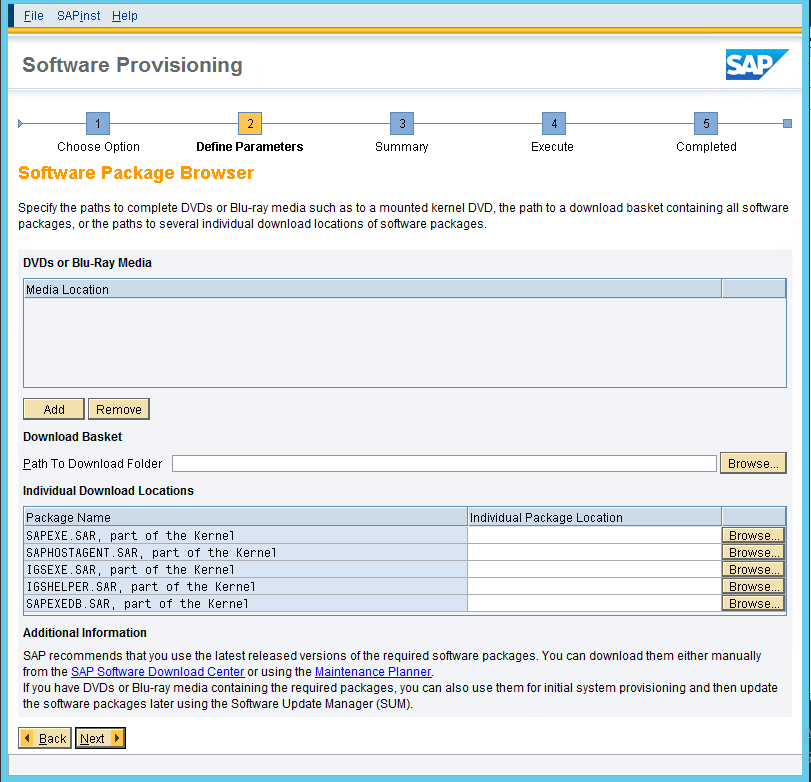Select step 2 Define Parameters marker

coord(250,124)
